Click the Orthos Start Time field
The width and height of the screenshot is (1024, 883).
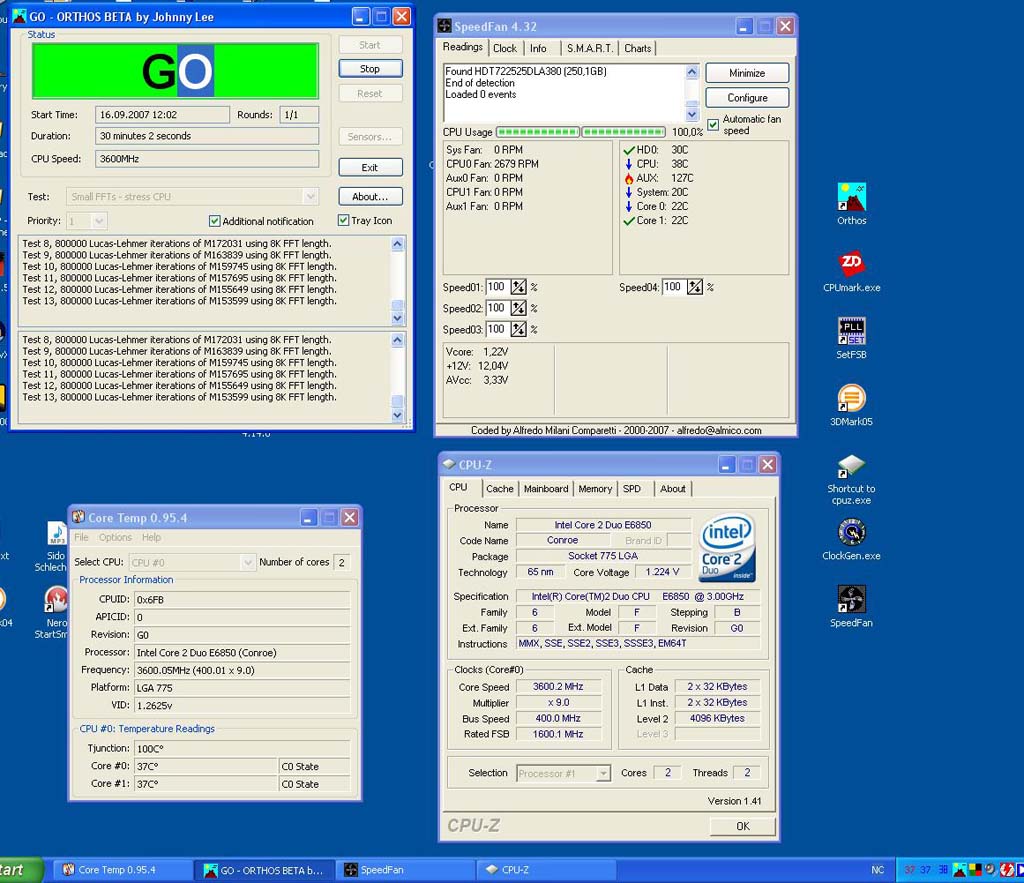point(162,115)
